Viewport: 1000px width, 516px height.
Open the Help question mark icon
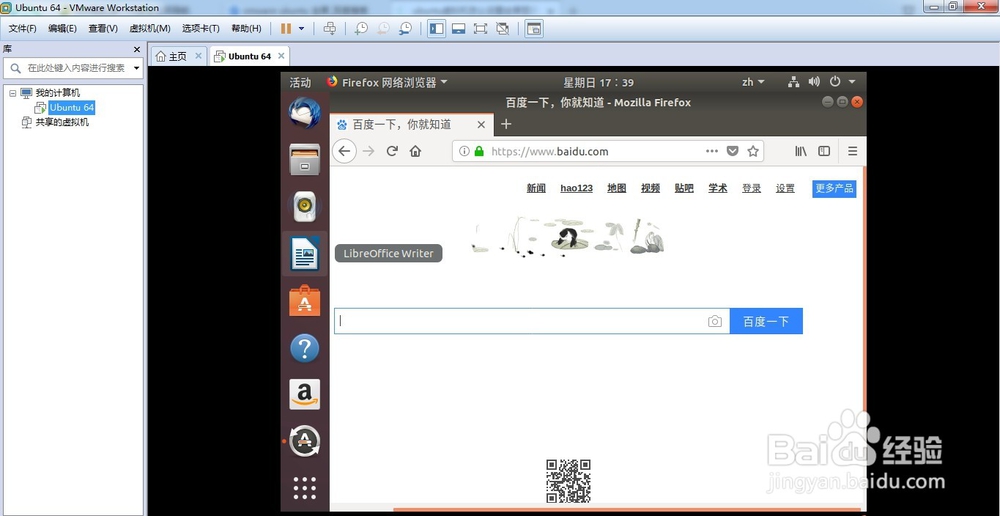(304, 348)
